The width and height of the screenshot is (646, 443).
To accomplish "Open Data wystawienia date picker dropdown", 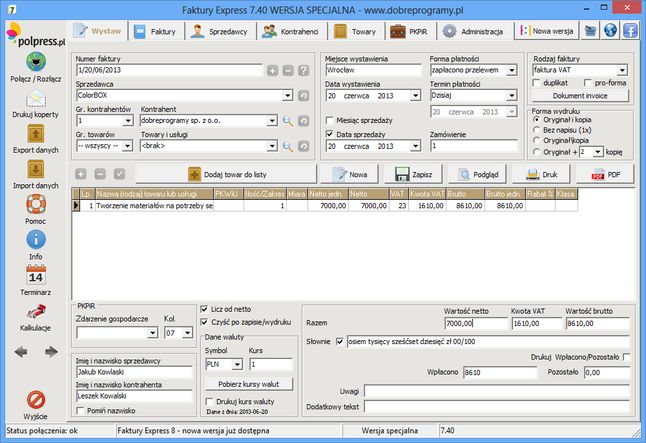I will click(x=415, y=96).
